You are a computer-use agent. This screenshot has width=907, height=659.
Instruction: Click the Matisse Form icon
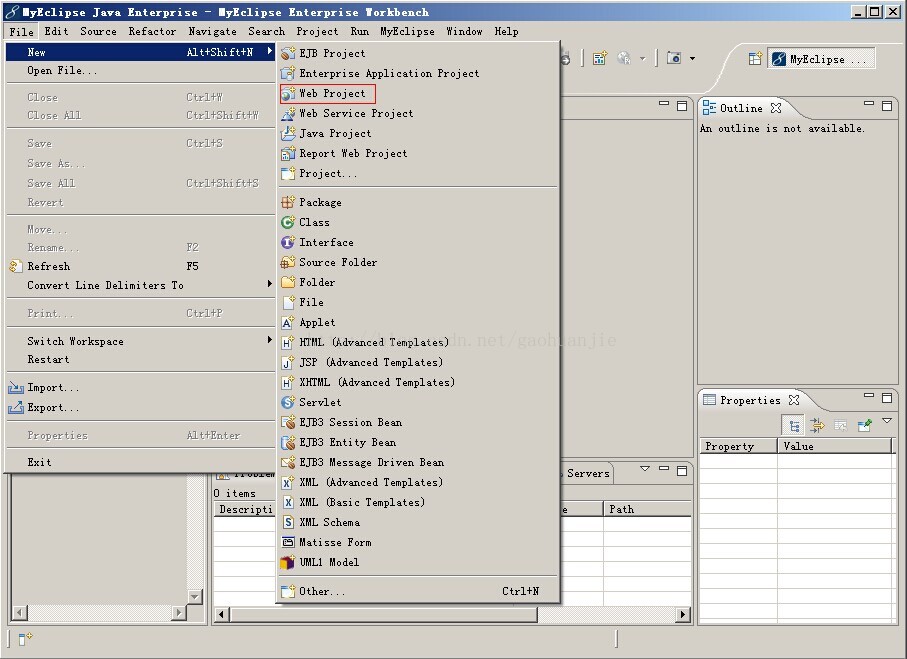(x=287, y=542)
